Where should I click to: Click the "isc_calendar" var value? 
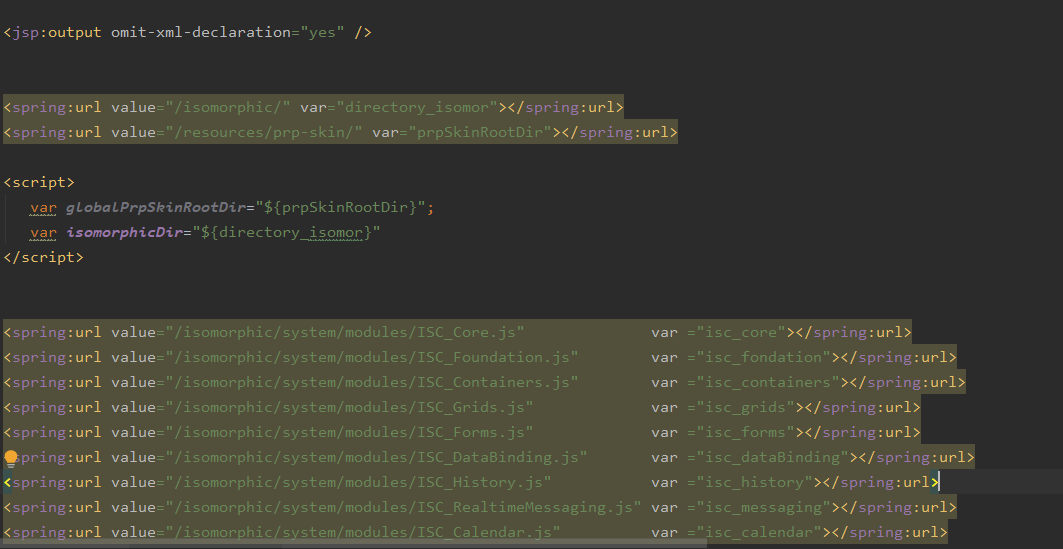(755, 532)
